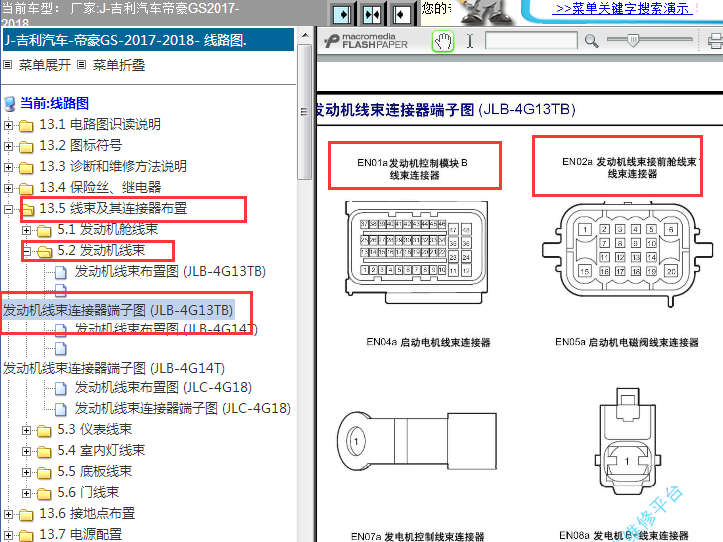The width and height of the screenshot is (723, 542).
Task: Click 菜单折叠 to collapse all menus
Action: (x=119, y=65)
